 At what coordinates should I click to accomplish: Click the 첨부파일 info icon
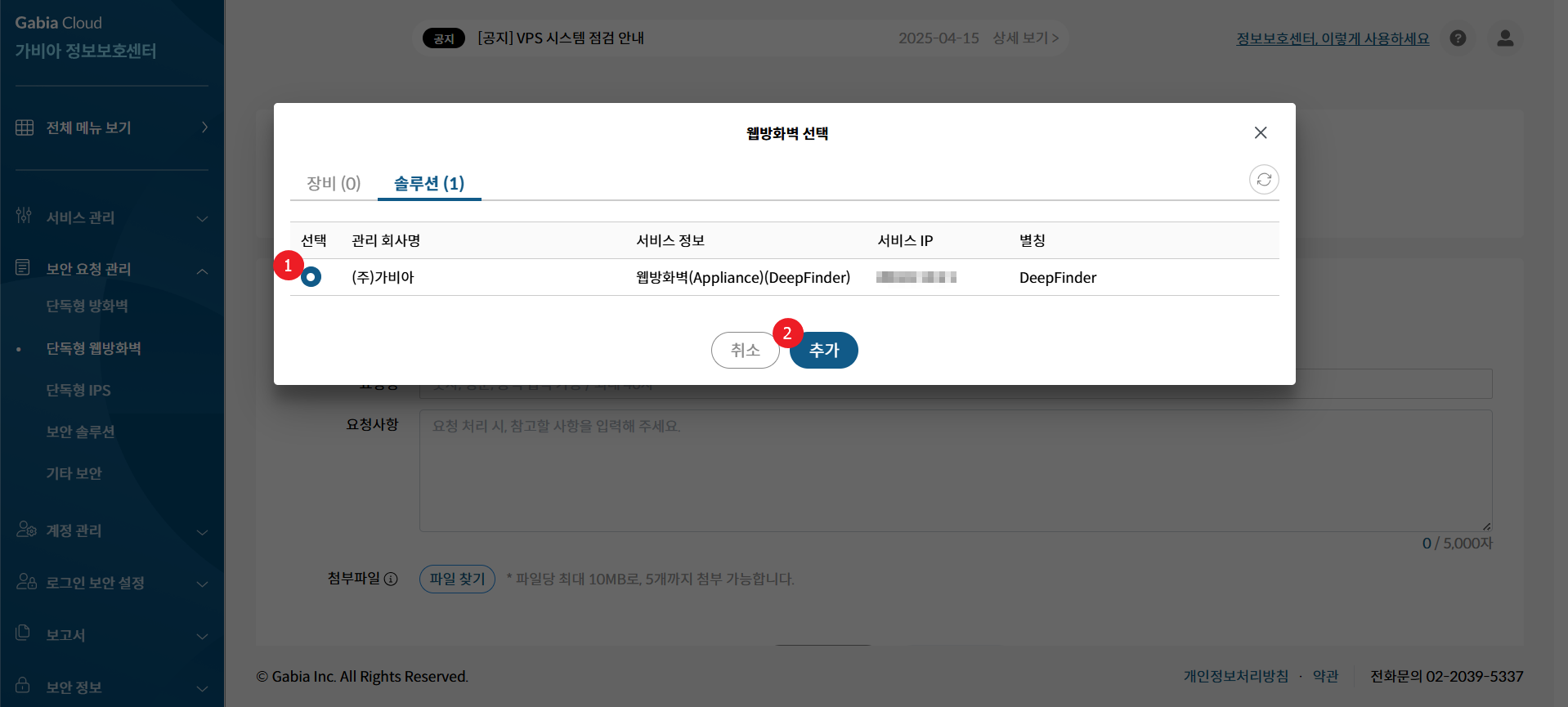[x=391, y=579]
